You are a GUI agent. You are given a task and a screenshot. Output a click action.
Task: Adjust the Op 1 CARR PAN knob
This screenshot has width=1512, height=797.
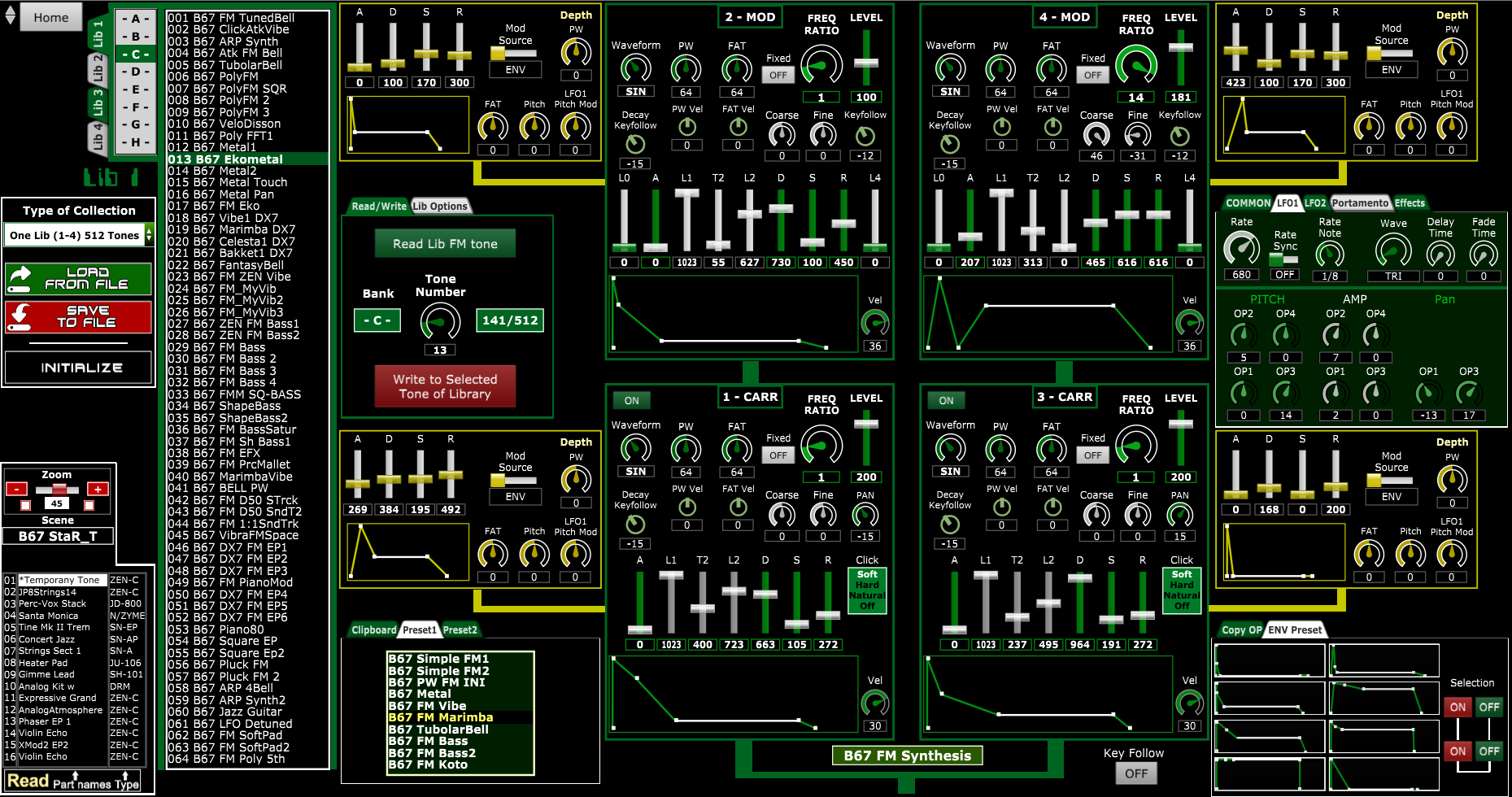click(865, 516)
